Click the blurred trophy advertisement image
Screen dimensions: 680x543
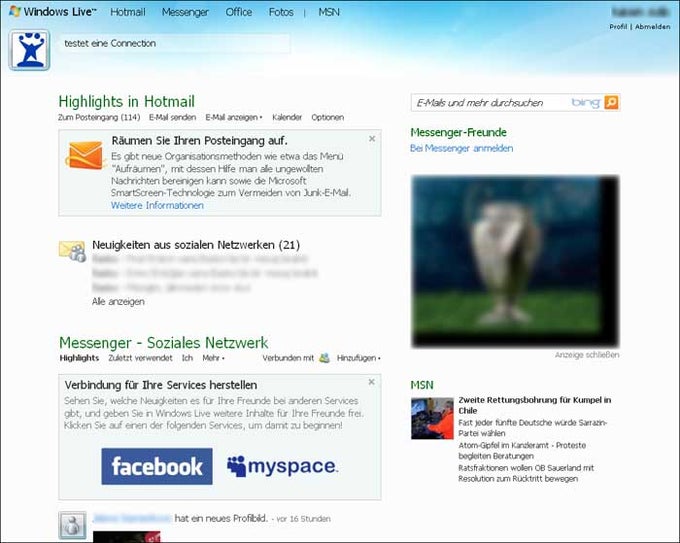tap(515, 261)
